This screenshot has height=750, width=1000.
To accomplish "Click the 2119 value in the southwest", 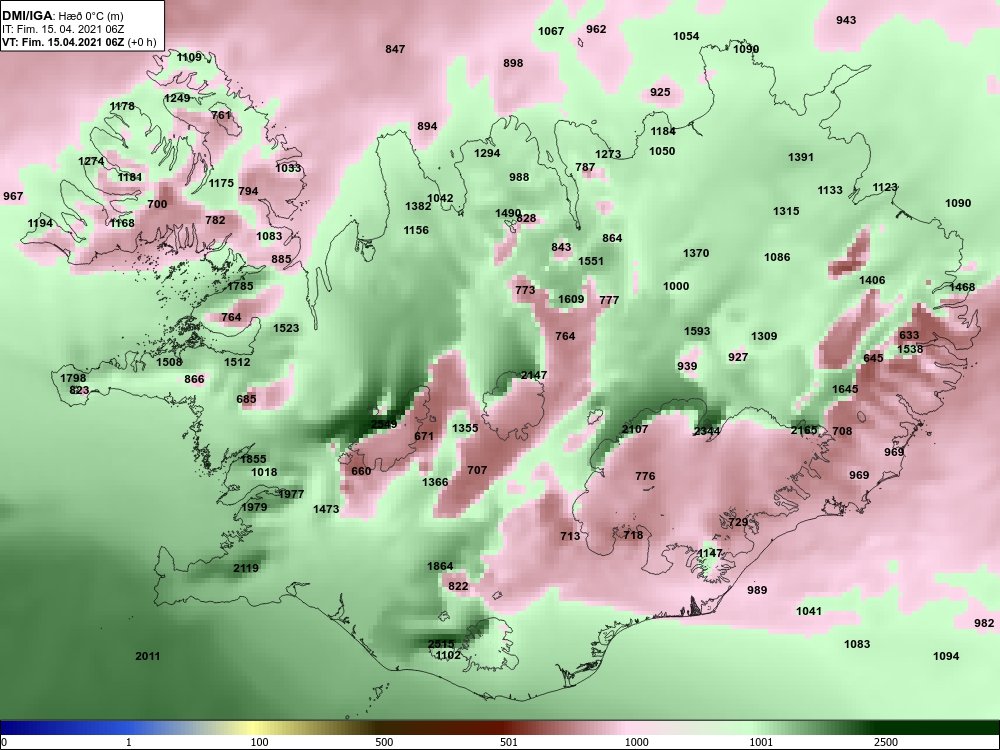I will click(x=246, y=568).
